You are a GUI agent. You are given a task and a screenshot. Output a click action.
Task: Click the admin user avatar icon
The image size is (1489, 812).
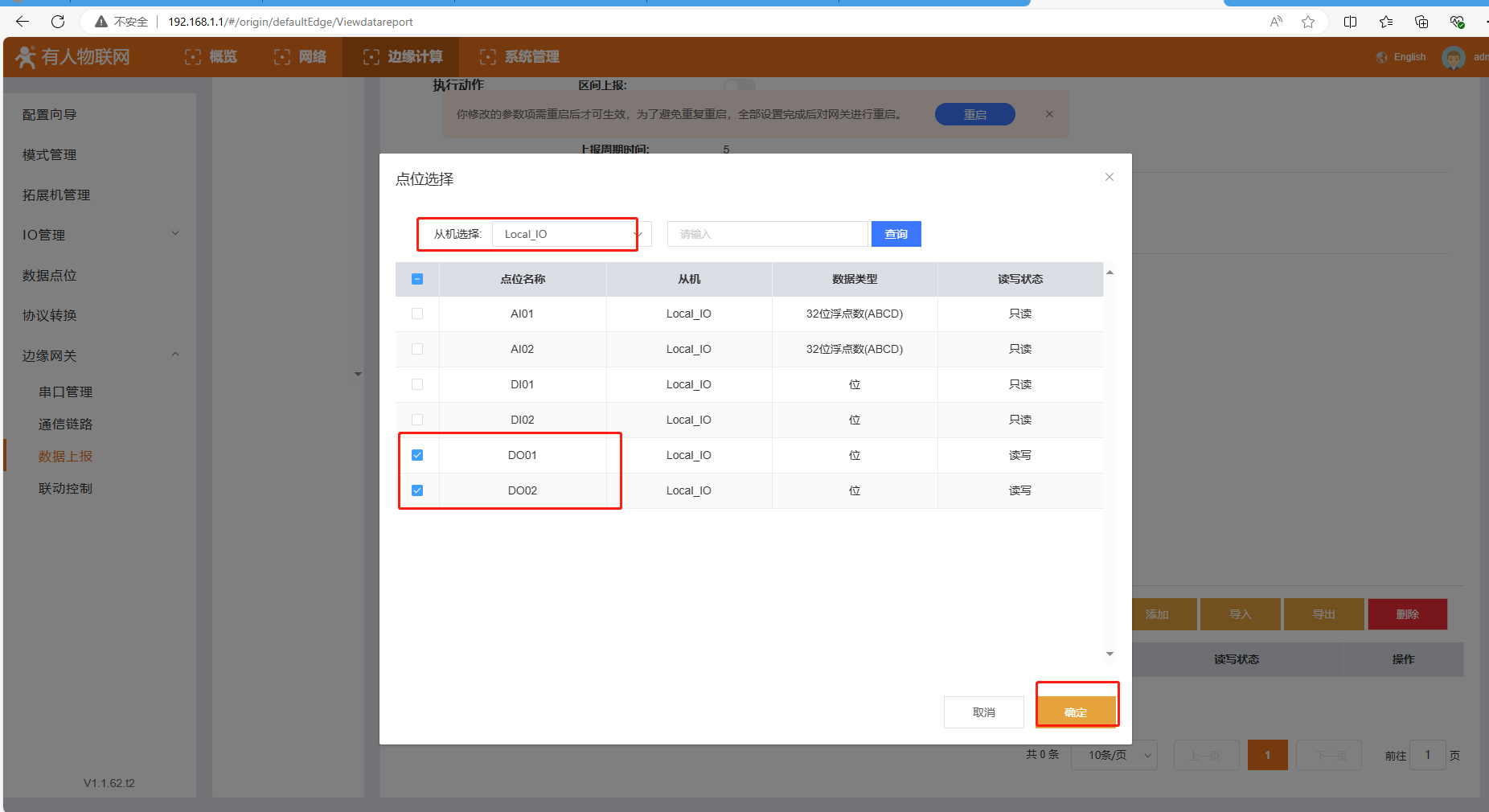[x=1453, y=57]
